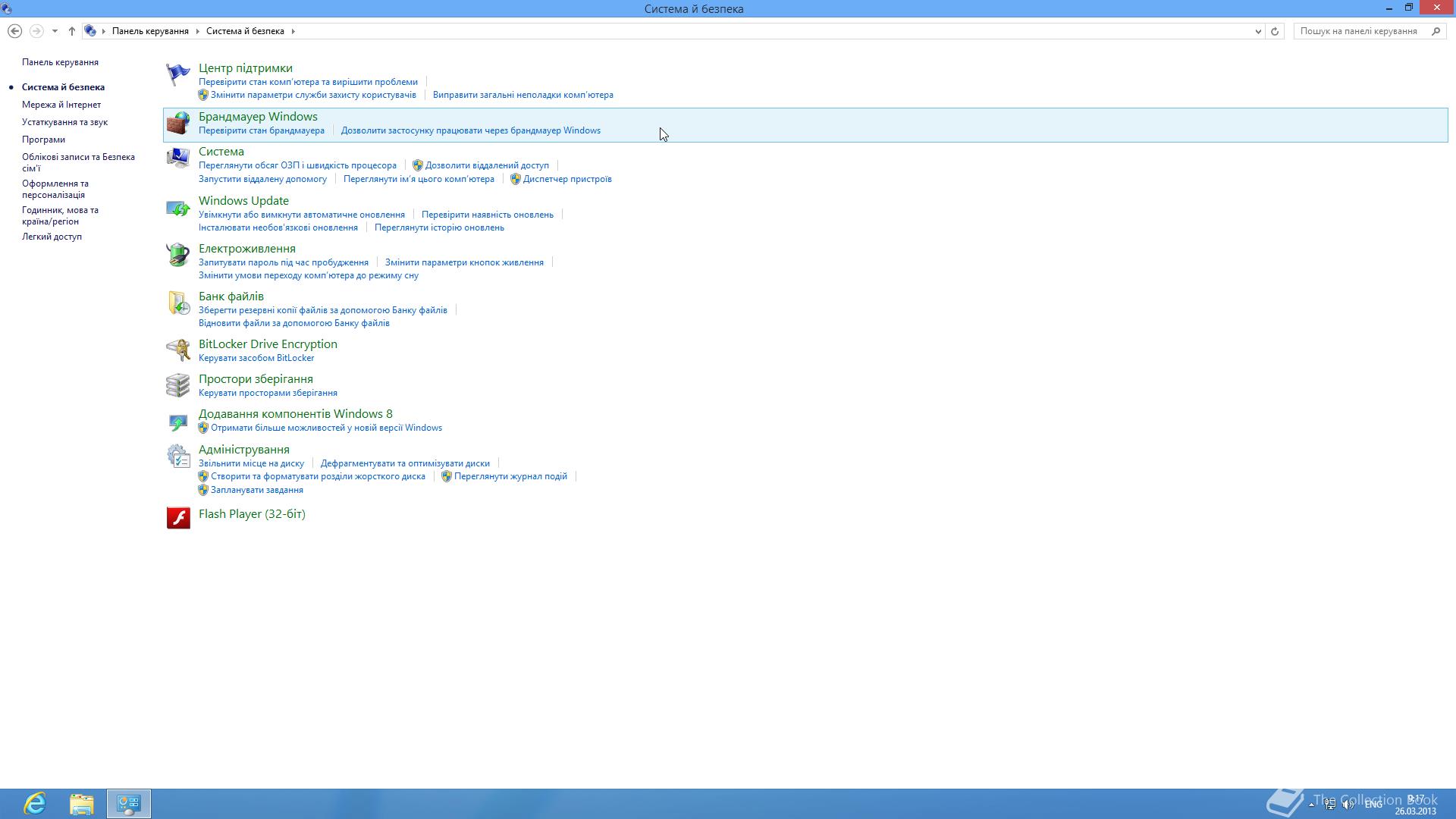Open Дозволити віддалений доступ link
The height and width of the screenshot is (819, 1456).
tap(487, 165)
